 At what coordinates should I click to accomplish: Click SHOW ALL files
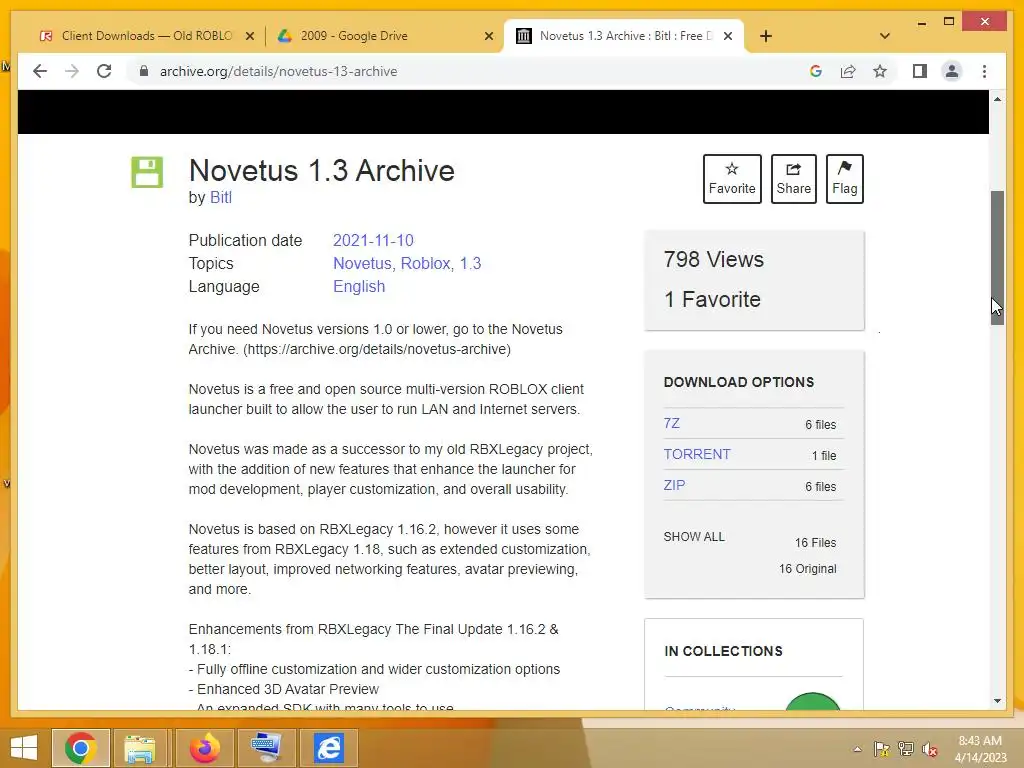pos(694,537)
